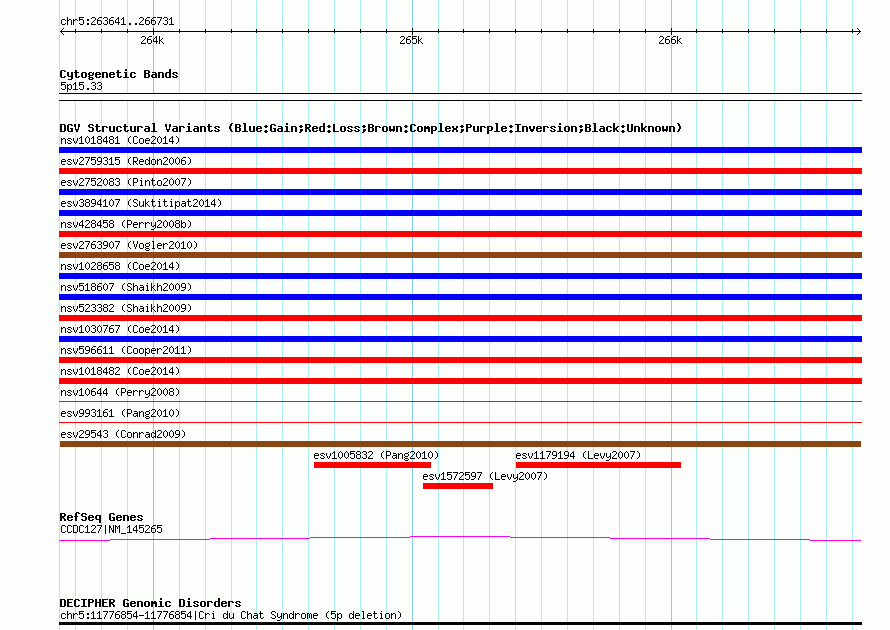Image resolution: width=890 pixels, height=630 pixels.
Task: Click the esv1179194 (Levy2007) loss bar
Action: pos(598,465)
